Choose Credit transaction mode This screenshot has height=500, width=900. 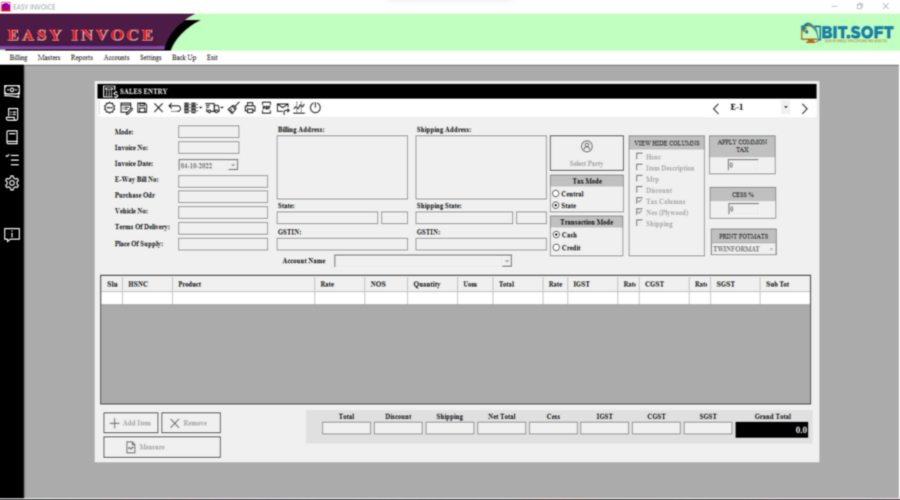[x=556, y=247]
